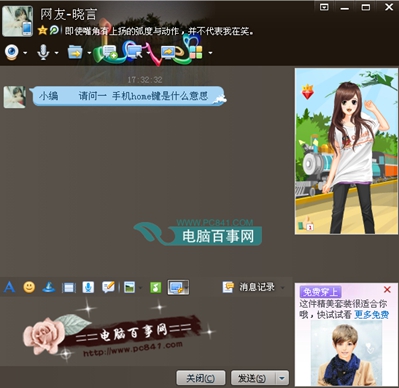Image resolution: width=399 pixels, height=388 pixels.
Task: Open the 更多免费 link
Action: click(x=371, y=315)
